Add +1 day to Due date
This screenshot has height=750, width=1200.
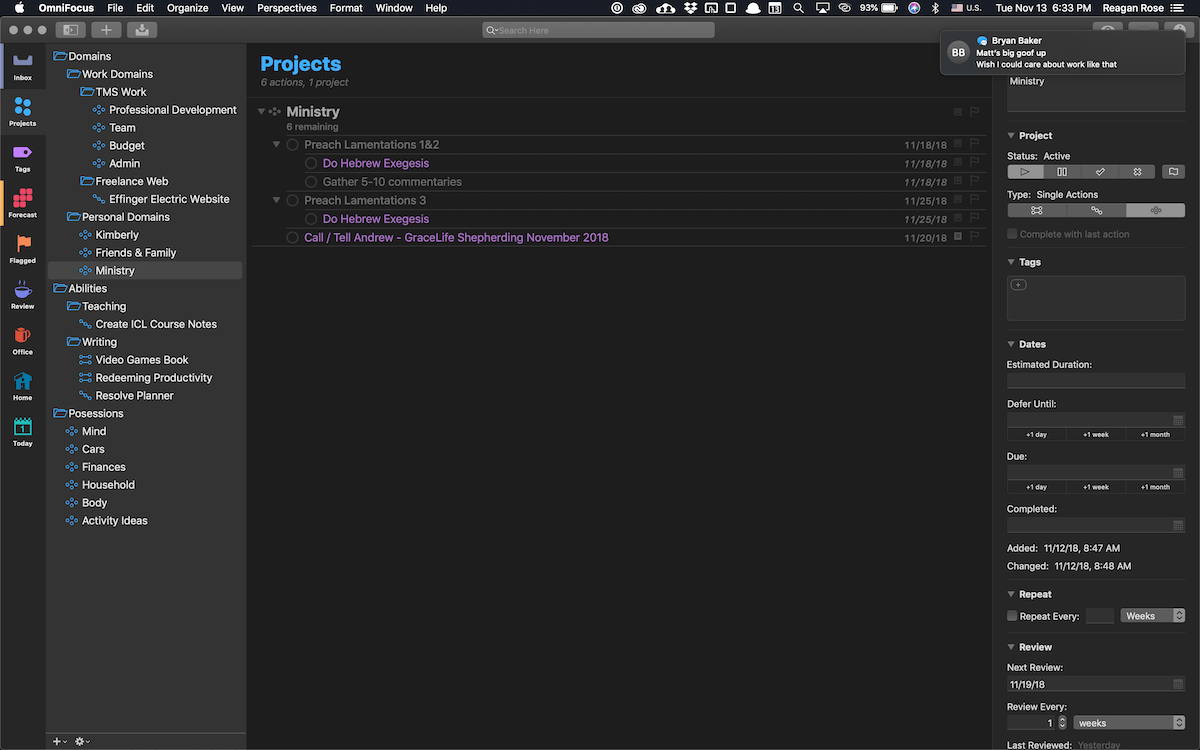pyautogui.click(x=1037, y=487)
